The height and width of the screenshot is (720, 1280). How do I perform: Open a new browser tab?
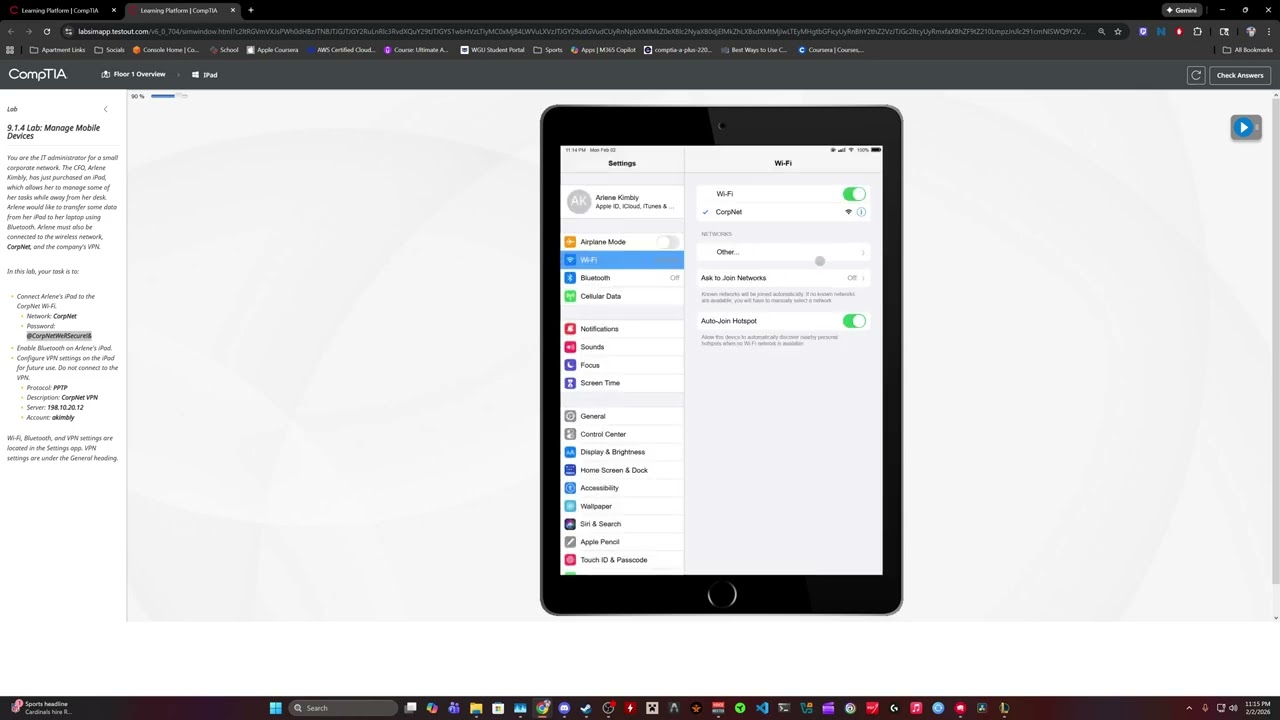point(251,10)
